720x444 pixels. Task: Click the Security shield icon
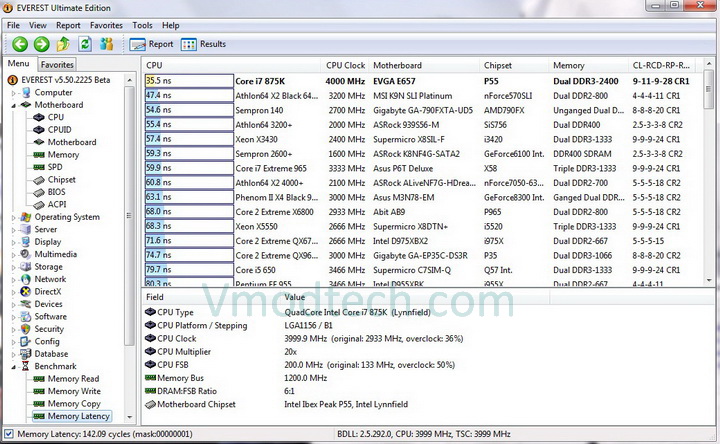coord(26,329)
